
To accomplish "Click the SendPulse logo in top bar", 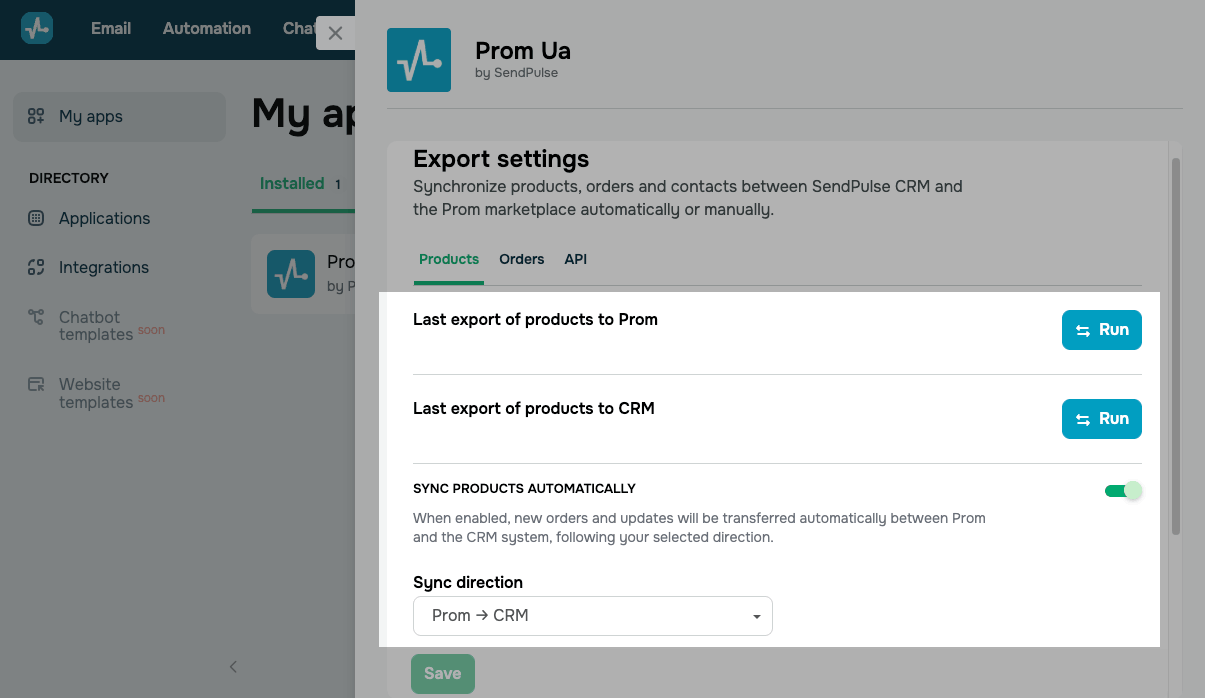I will point(37,28).
